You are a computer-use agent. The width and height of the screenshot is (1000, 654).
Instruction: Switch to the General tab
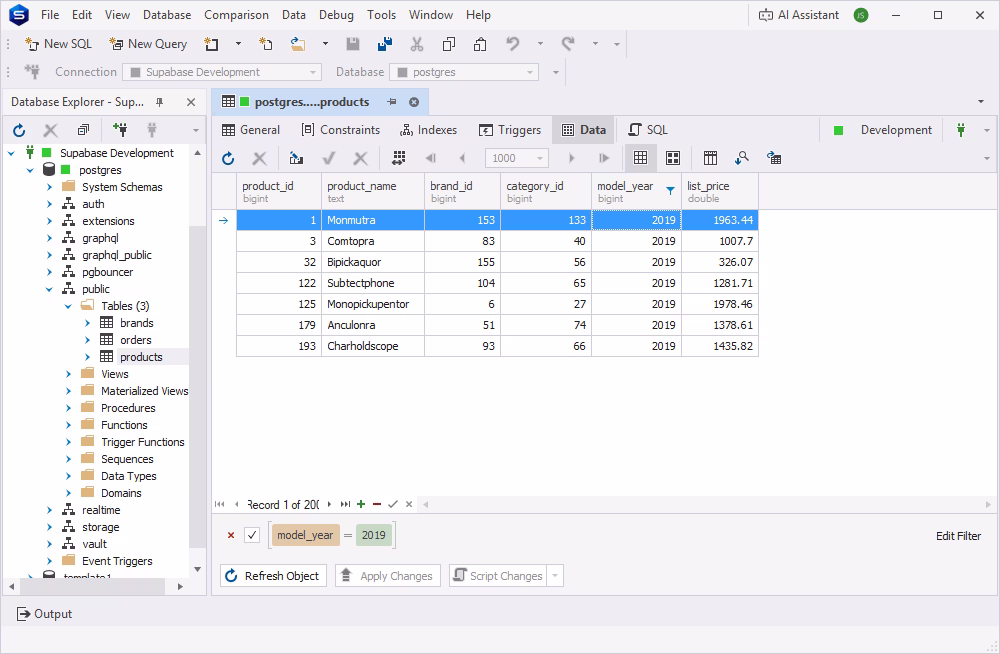(x=251, y=130)
